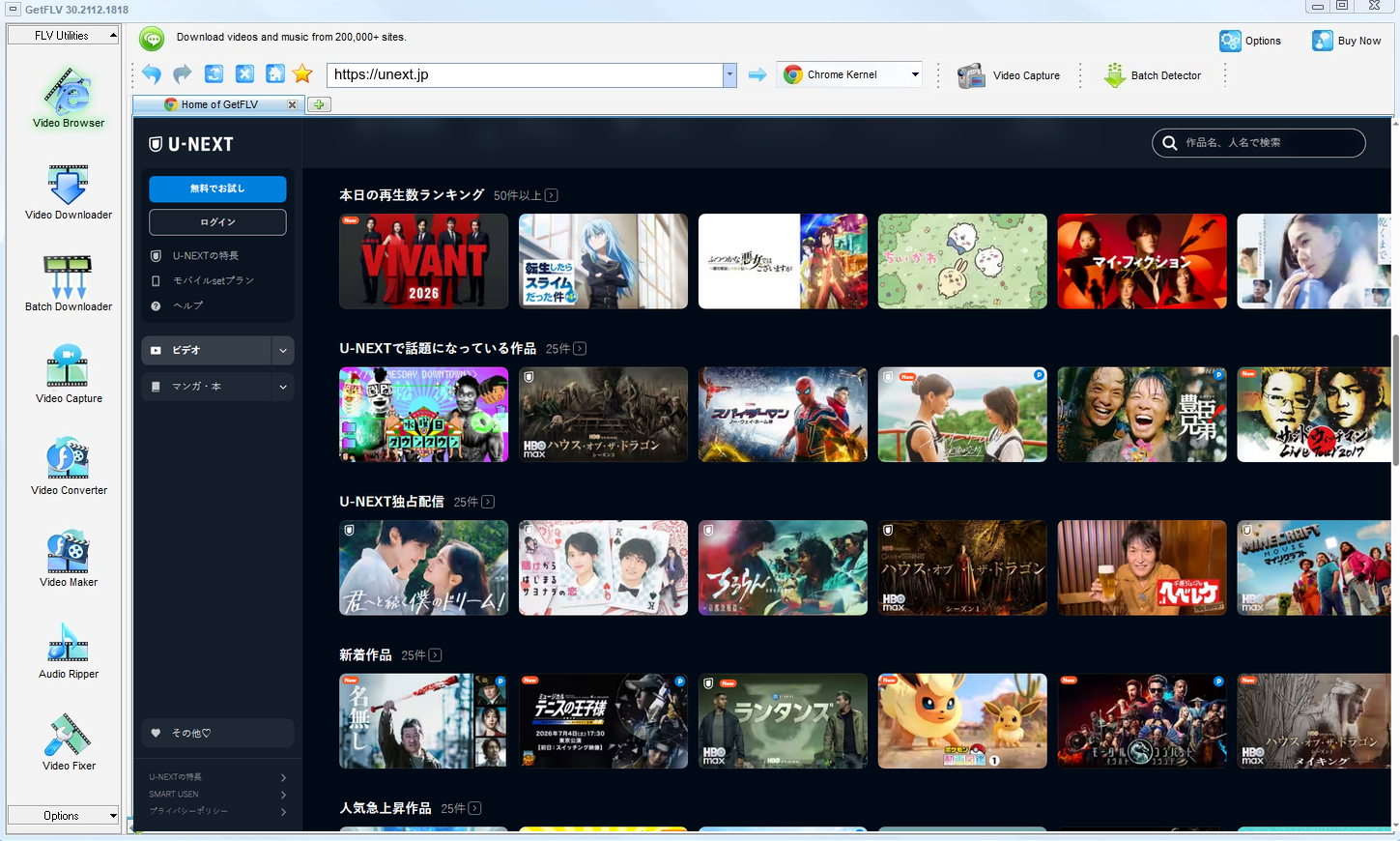Click the U-NEXT logo
Screen dimensions: 1400x841
pyautogui.click(x=191, y=144)
